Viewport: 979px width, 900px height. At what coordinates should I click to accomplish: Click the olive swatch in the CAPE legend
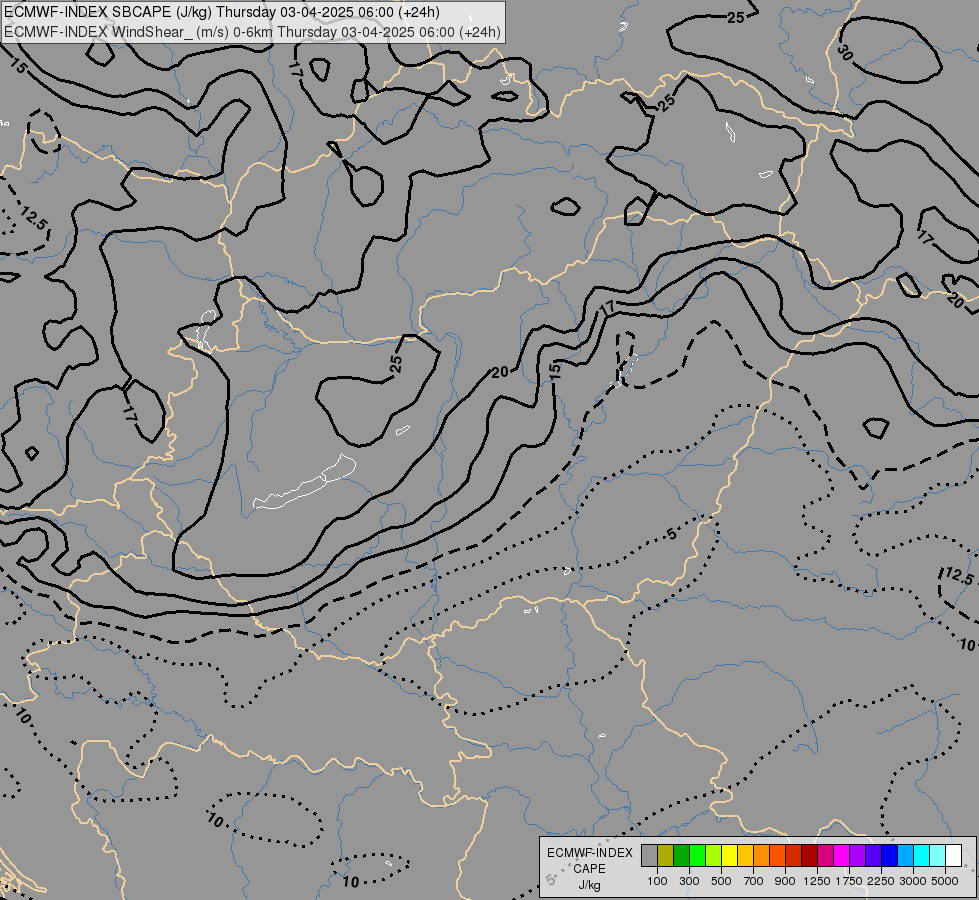(x=666, y=855)
